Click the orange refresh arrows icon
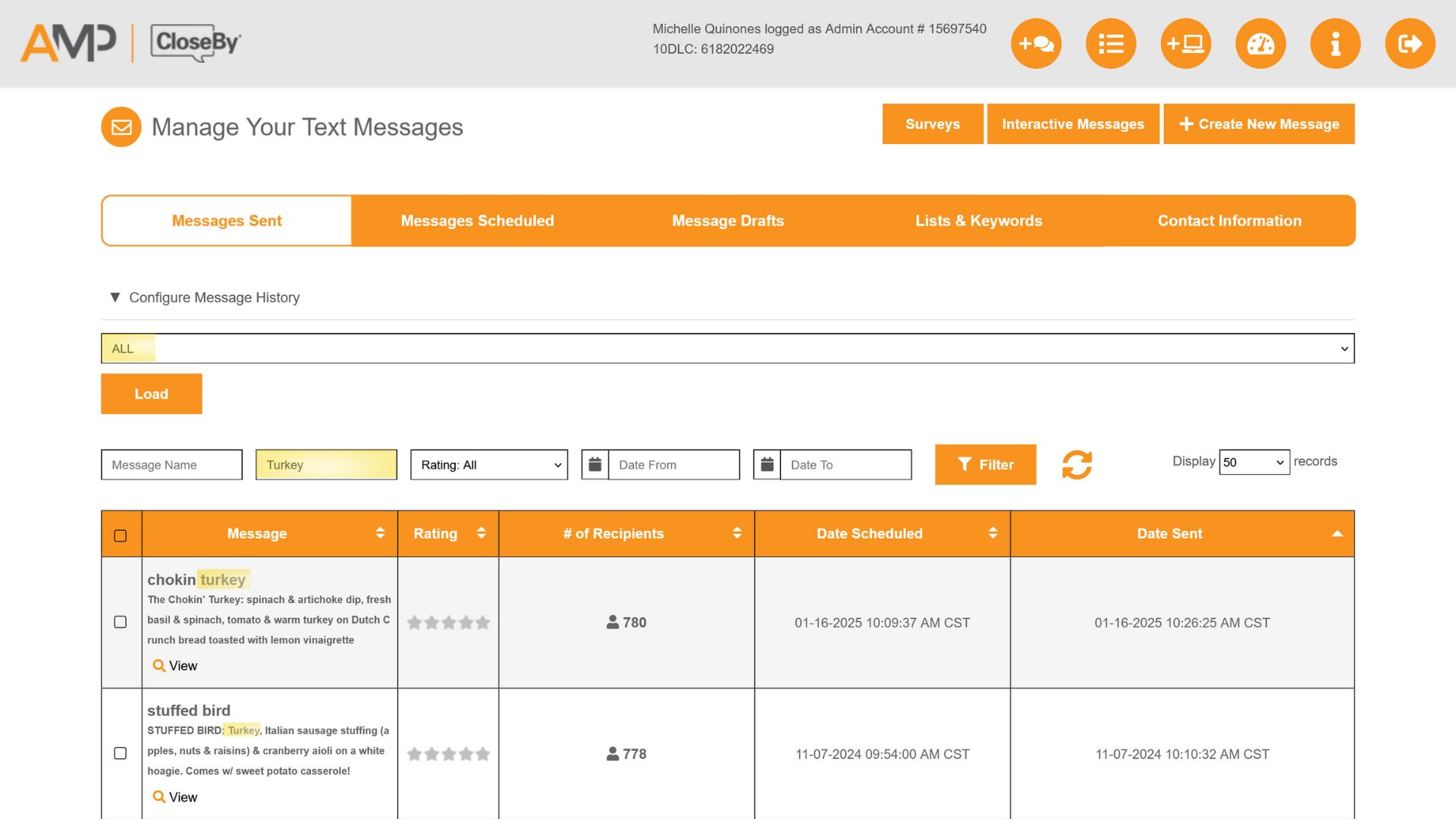The image size is (1456, 819). coord(1077,465)
